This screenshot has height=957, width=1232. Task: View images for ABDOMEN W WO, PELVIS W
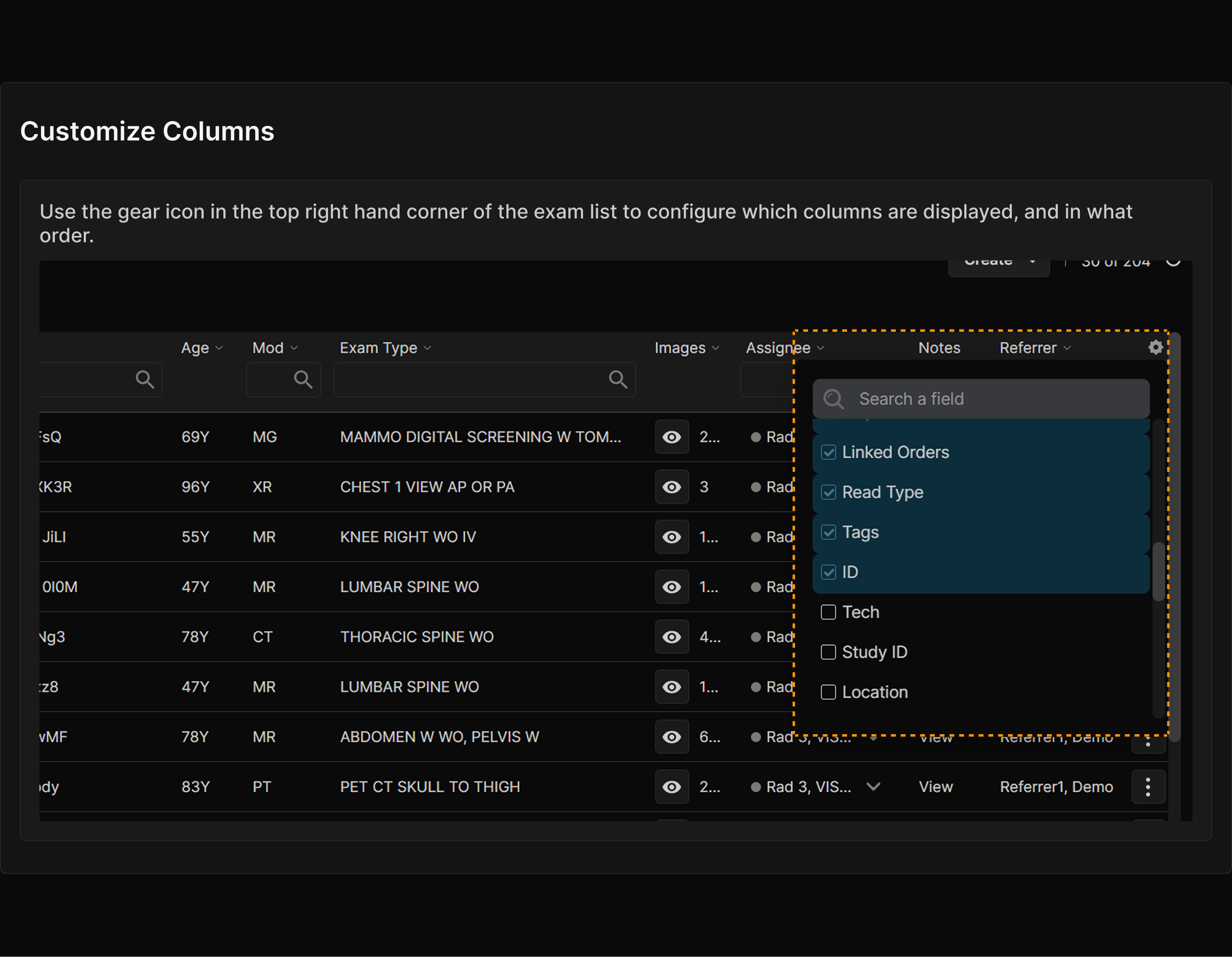(x=672, y=737)
